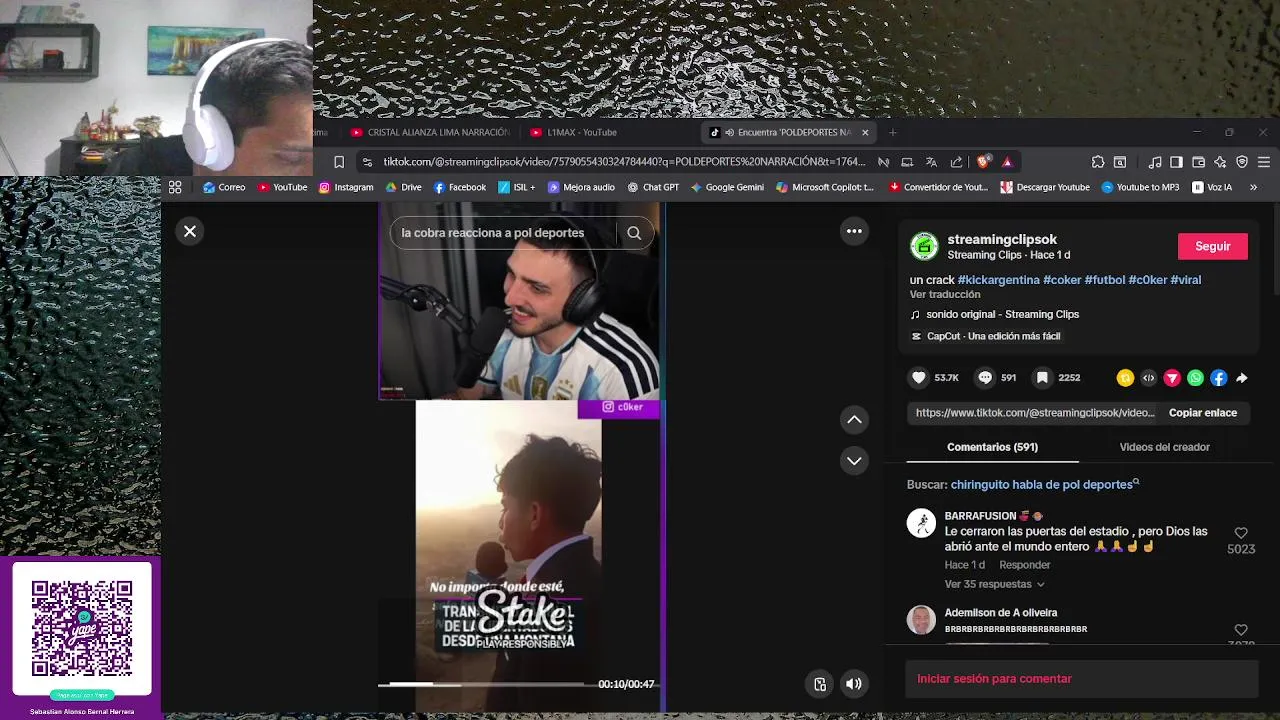Viewport: 1280px width, 720px height.
Task: Share the video to Facebook
Action: [1218, 378]
